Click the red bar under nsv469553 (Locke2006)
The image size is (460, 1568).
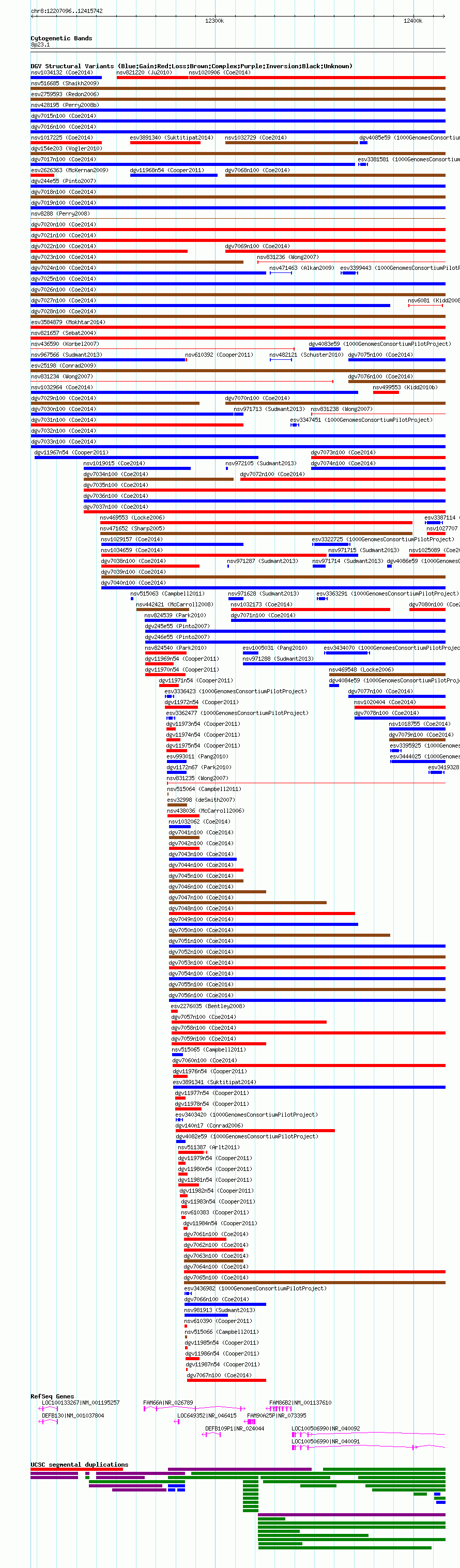tap(256, 523)
